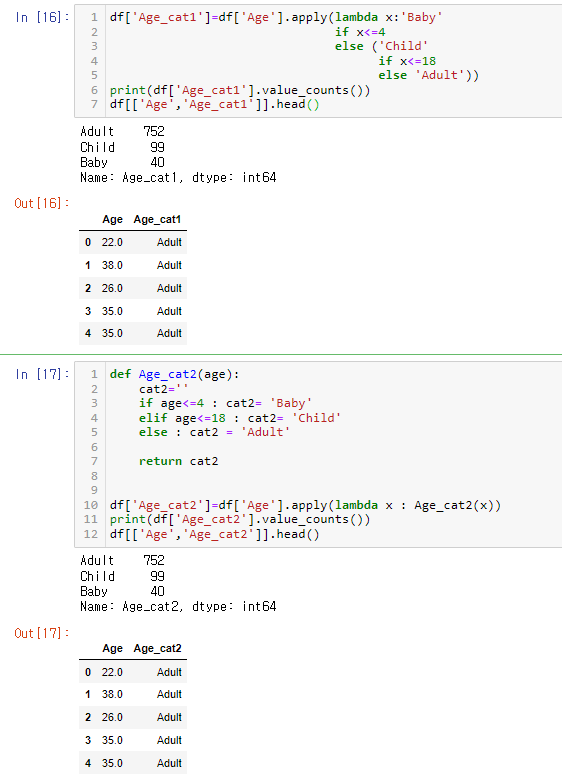This screenshot has width=562, height=783.
Task: Click the 'if x<=4' code line
Action: (x=360, y=32)
